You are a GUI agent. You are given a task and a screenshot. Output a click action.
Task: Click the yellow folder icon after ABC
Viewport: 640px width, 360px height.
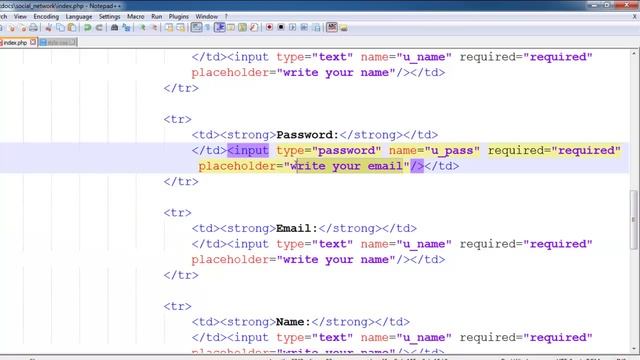click(x=344, y=28)
